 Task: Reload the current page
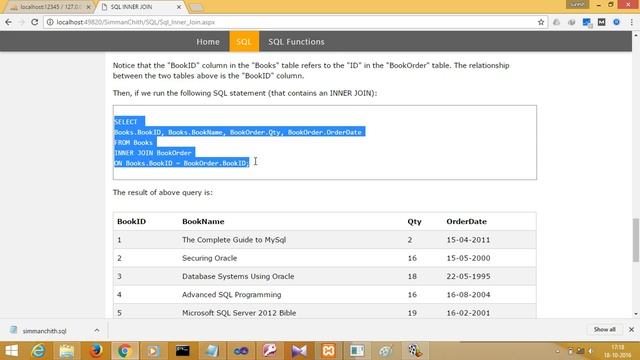[x=35, y=22]
